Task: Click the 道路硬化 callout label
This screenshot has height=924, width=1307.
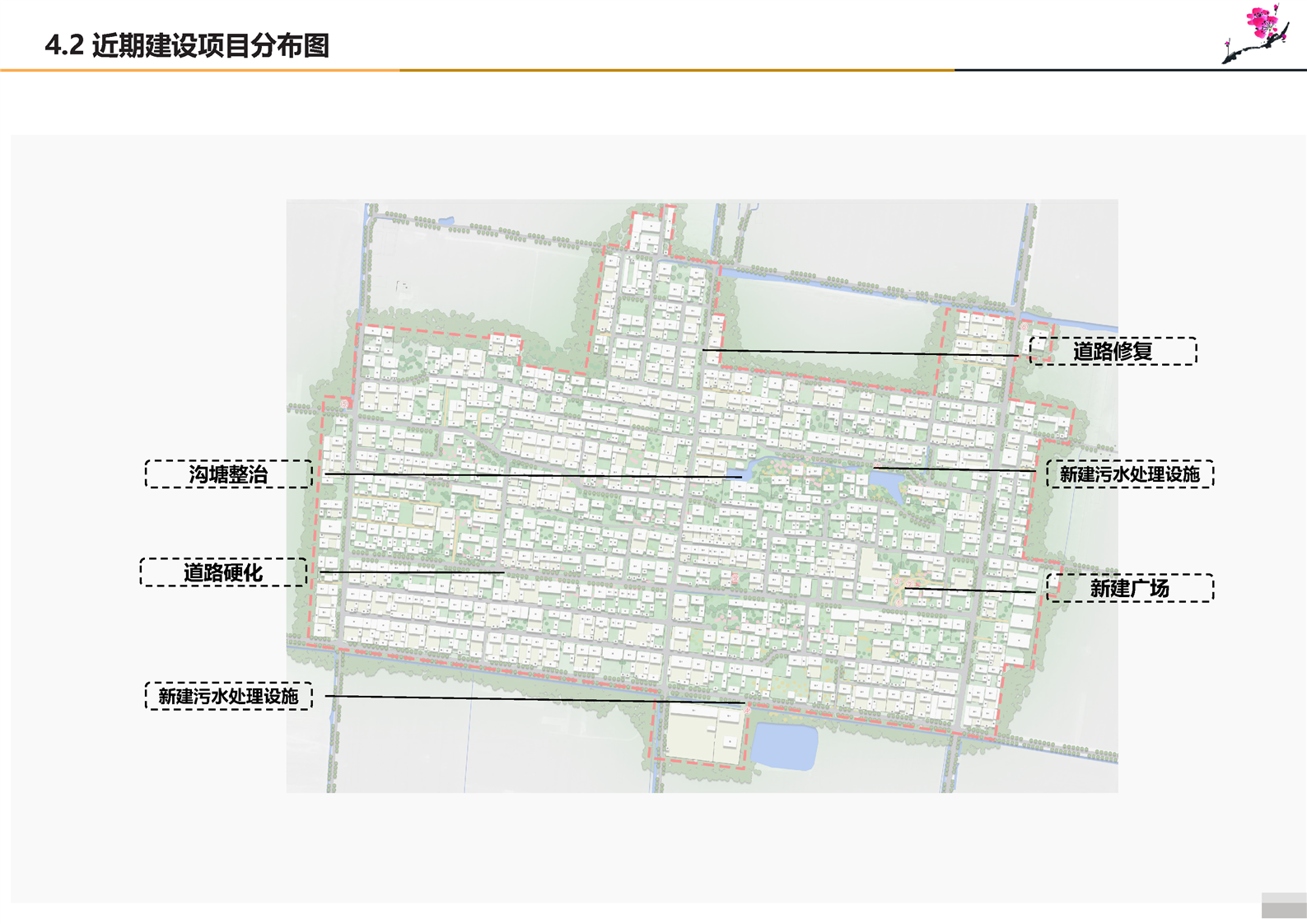Action: (223, 572)
